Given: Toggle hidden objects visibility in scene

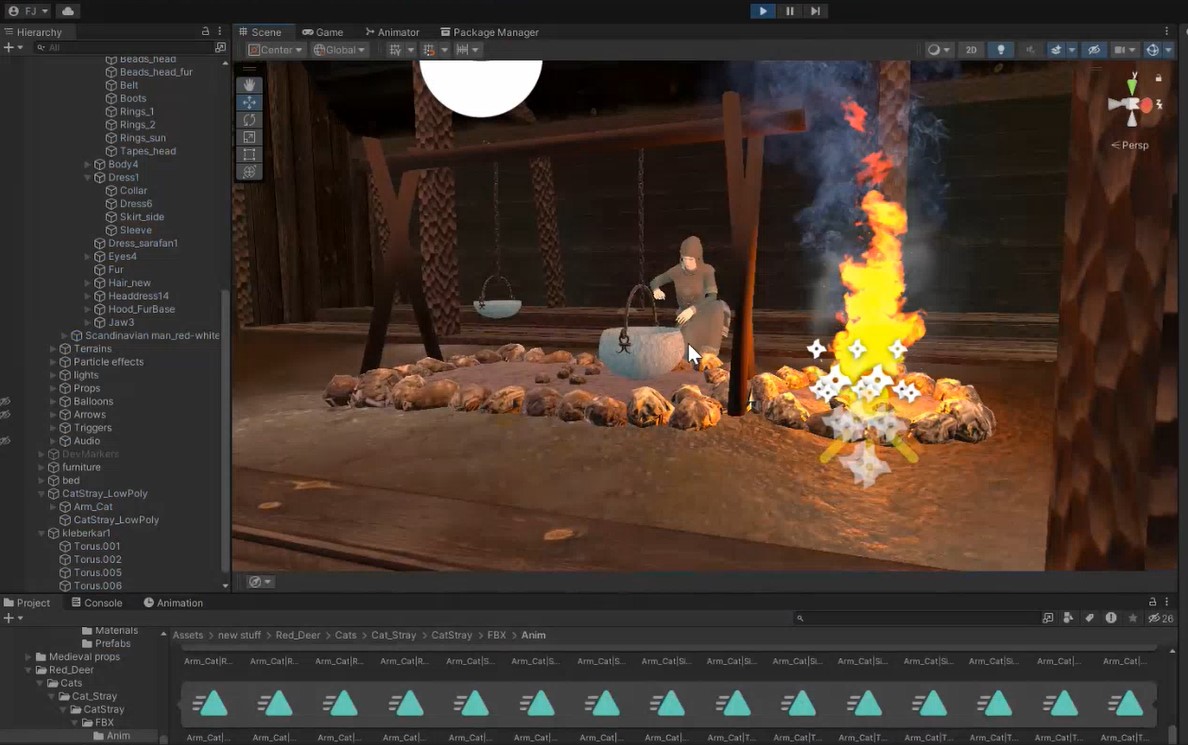Looking at the screenshot, I should point(1094,50).
